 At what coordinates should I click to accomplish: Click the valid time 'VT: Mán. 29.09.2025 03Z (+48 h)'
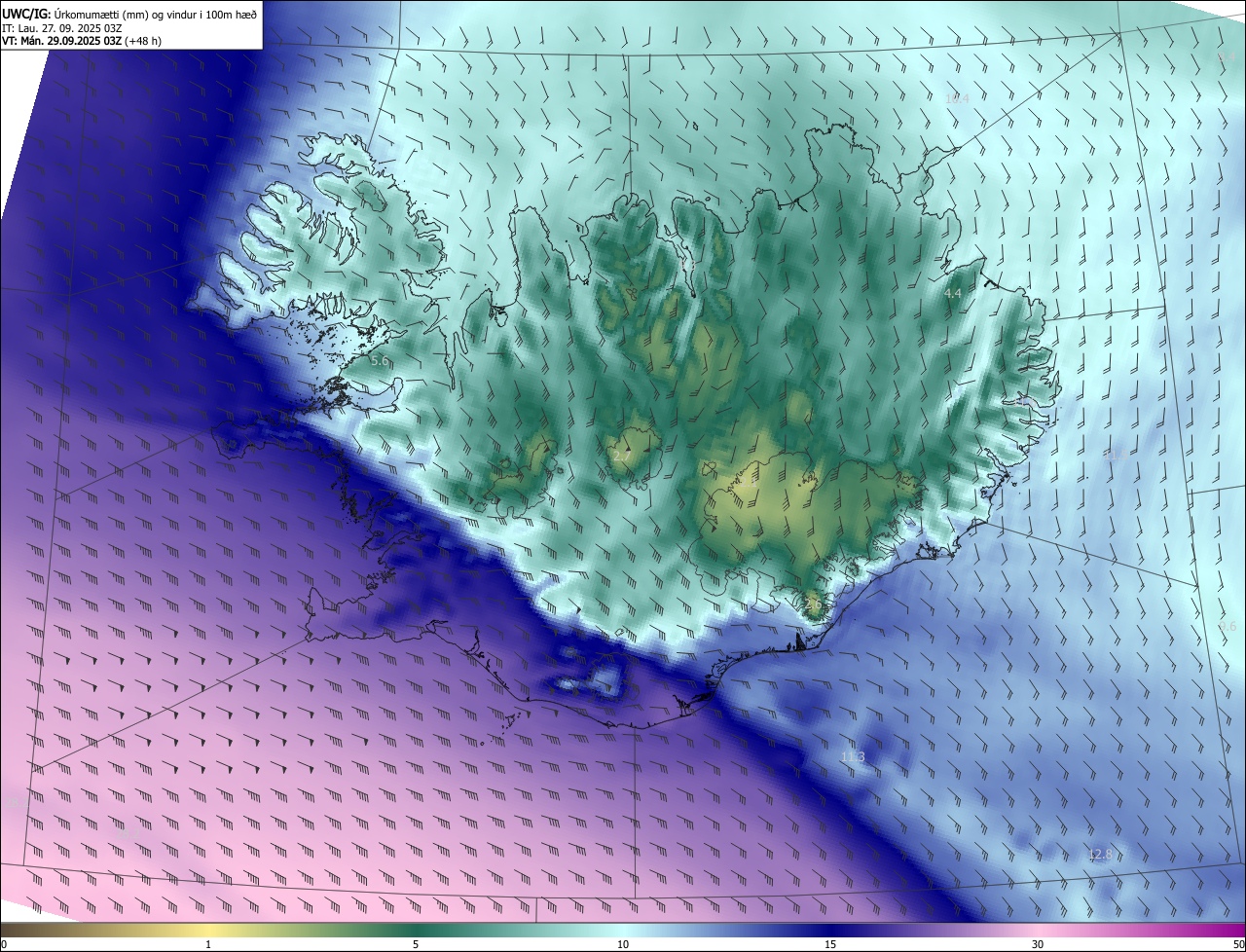click(82, 41)
